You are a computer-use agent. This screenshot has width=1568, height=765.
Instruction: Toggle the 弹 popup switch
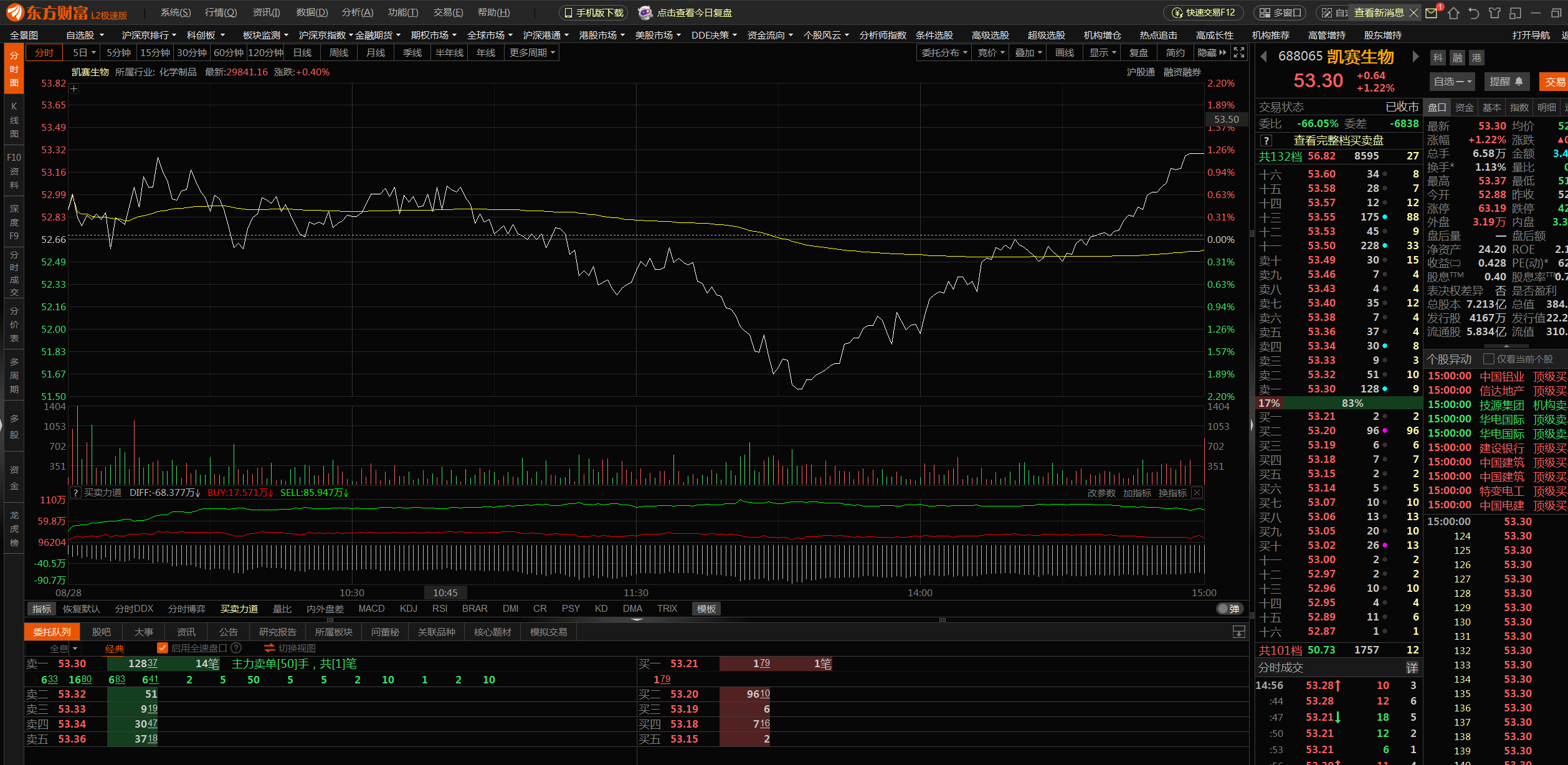(x=1230, y=609)
